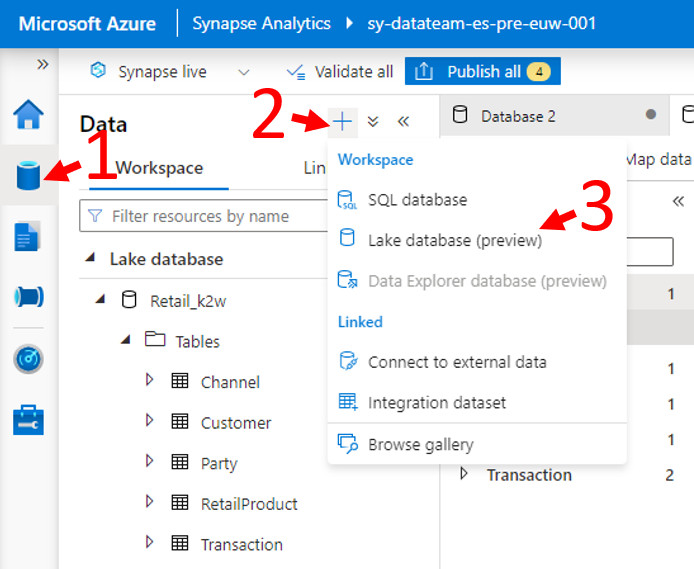This screenshot has width=694, height=569.
Task: Click the Filter resources by name field
Action: [204, 216]
